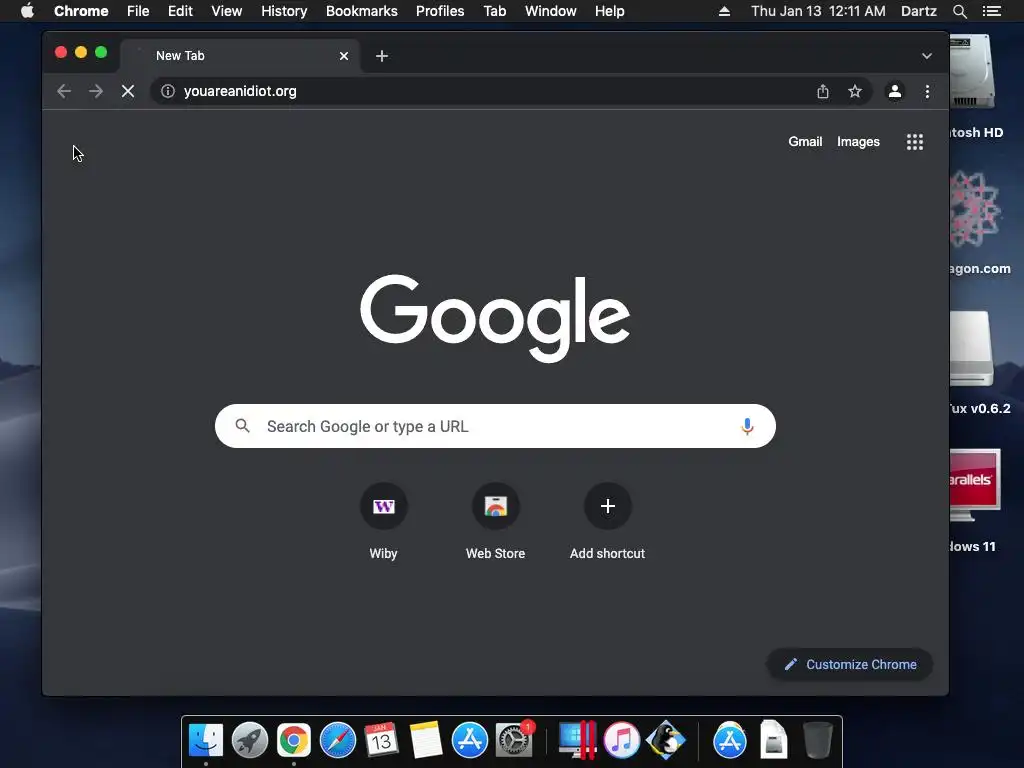Open the Tab menu
Screen dimensions: 1024x768
pos(494,11)
